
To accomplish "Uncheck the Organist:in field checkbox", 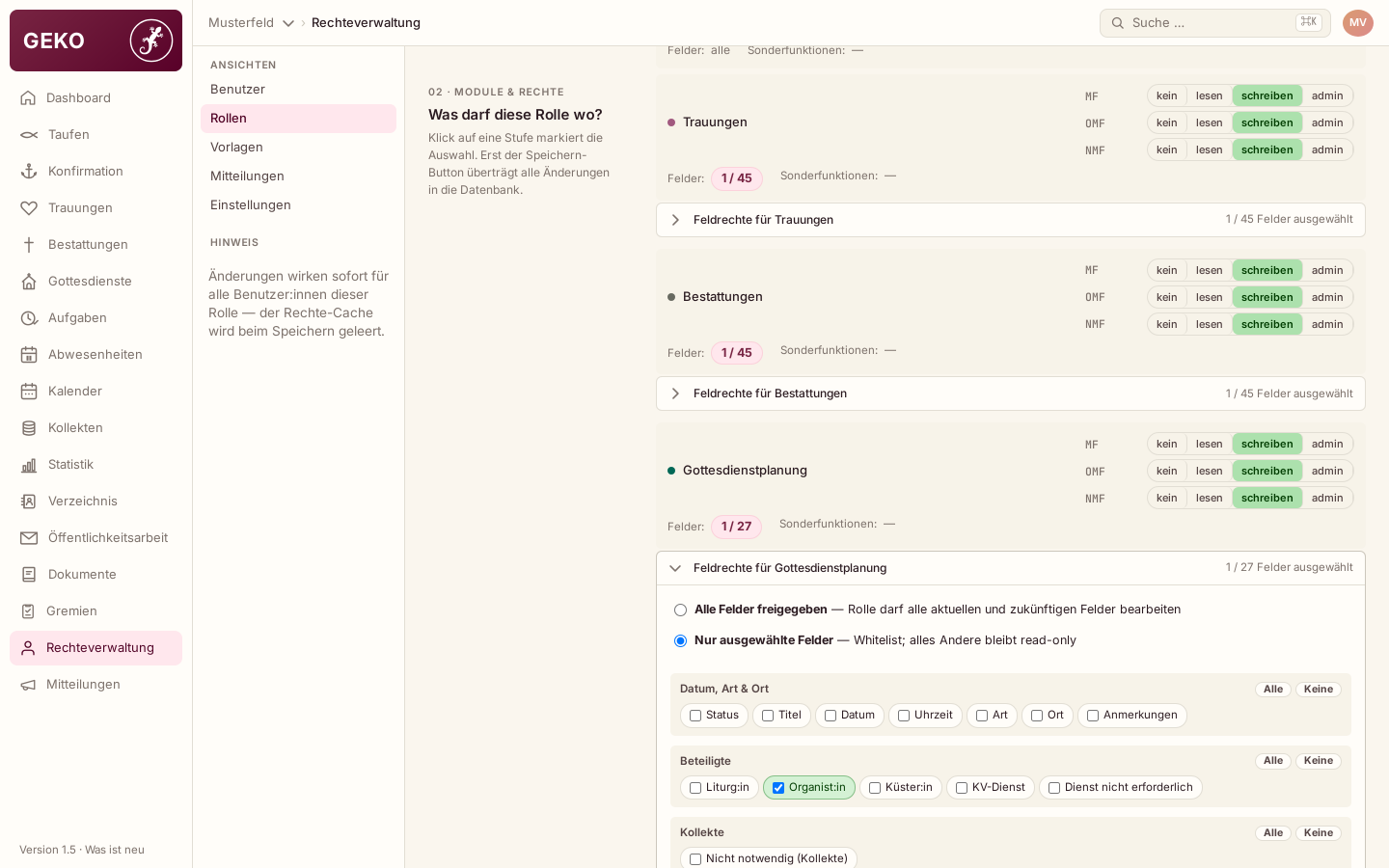I will pyautogui.click(x=778, y=788).
